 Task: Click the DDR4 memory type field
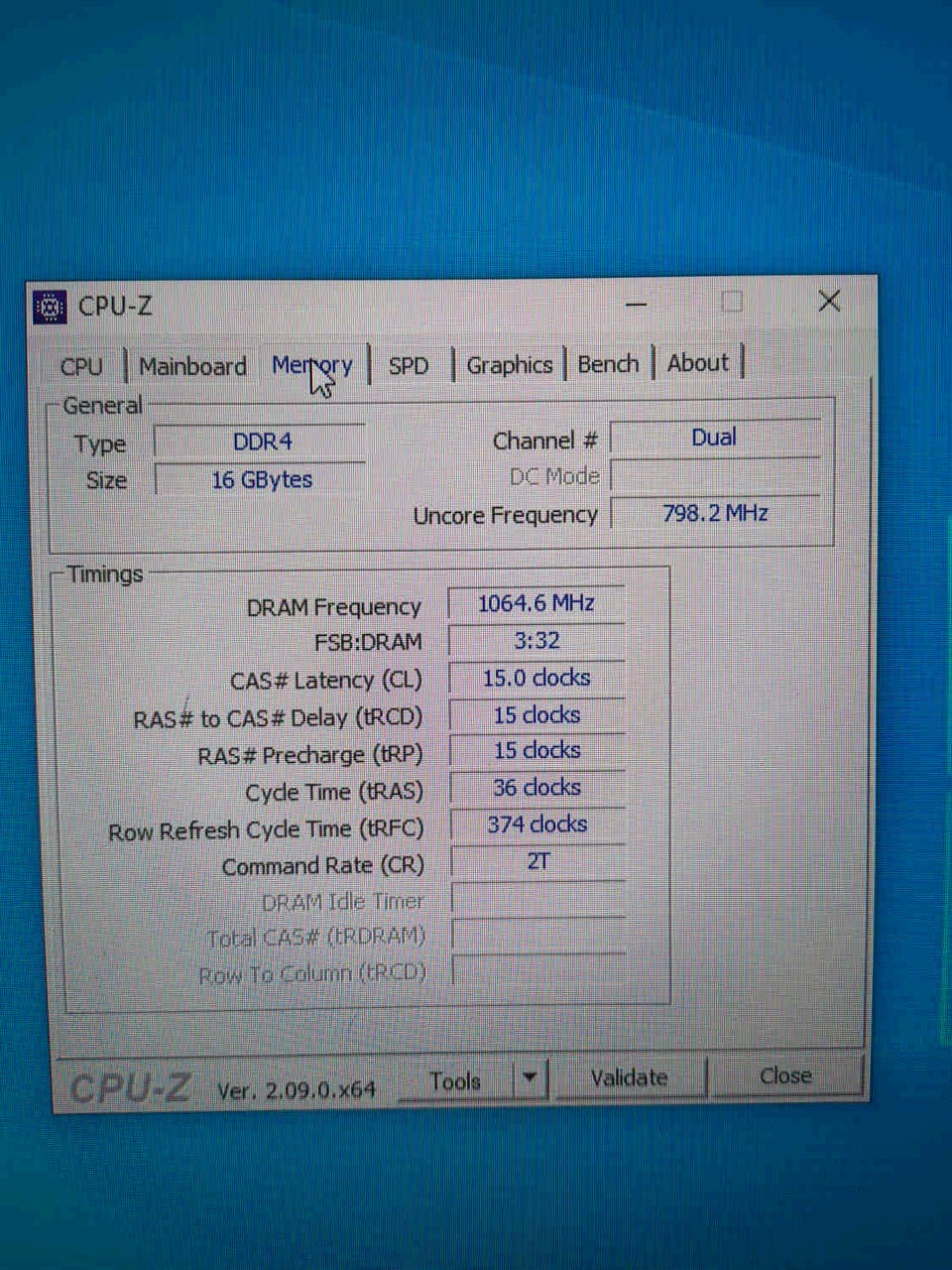coord(261,442)
